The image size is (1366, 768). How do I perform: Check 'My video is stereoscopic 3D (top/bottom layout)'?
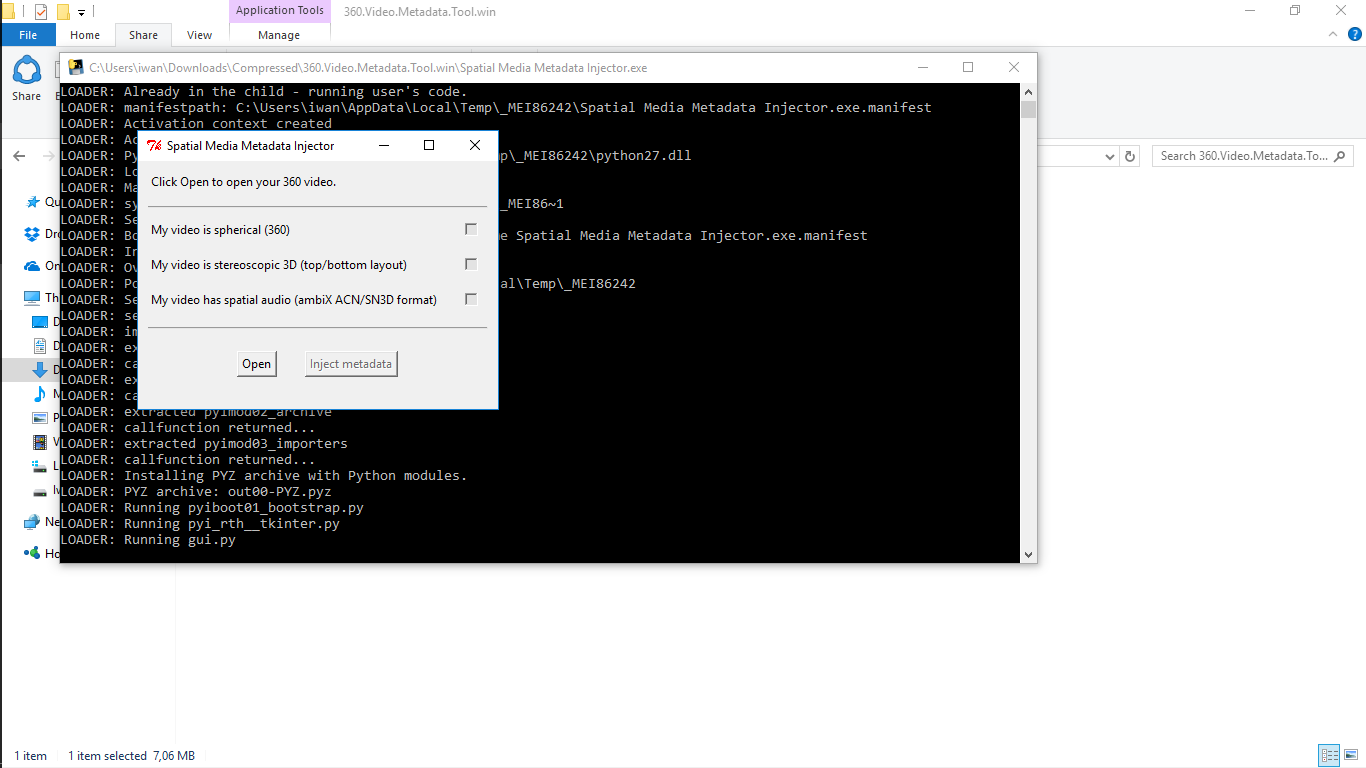click(x=470, y=264)
